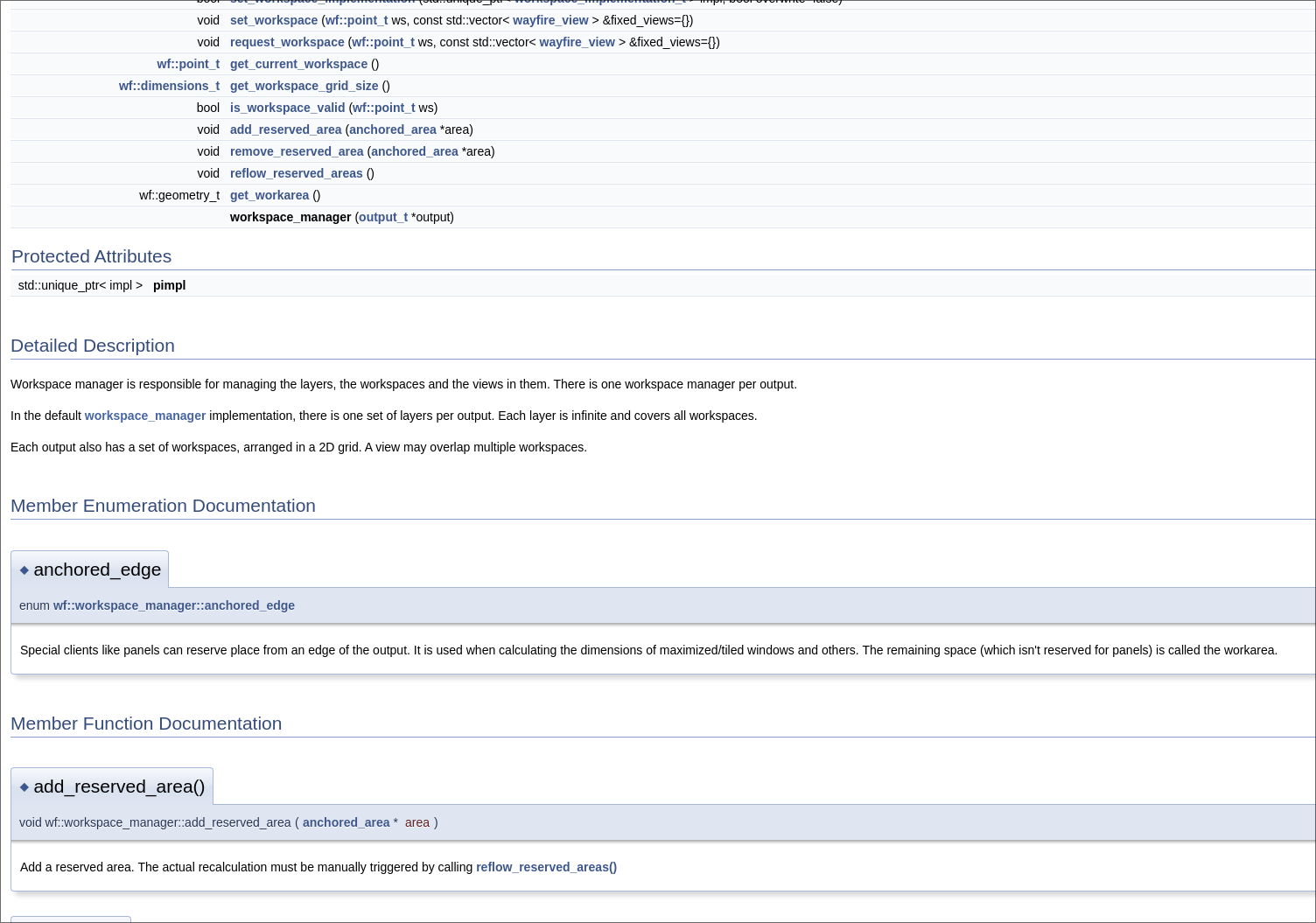The image size is (1316, 923).
Task: Open the wf::point_t type documentation
Action: point(188,64)
